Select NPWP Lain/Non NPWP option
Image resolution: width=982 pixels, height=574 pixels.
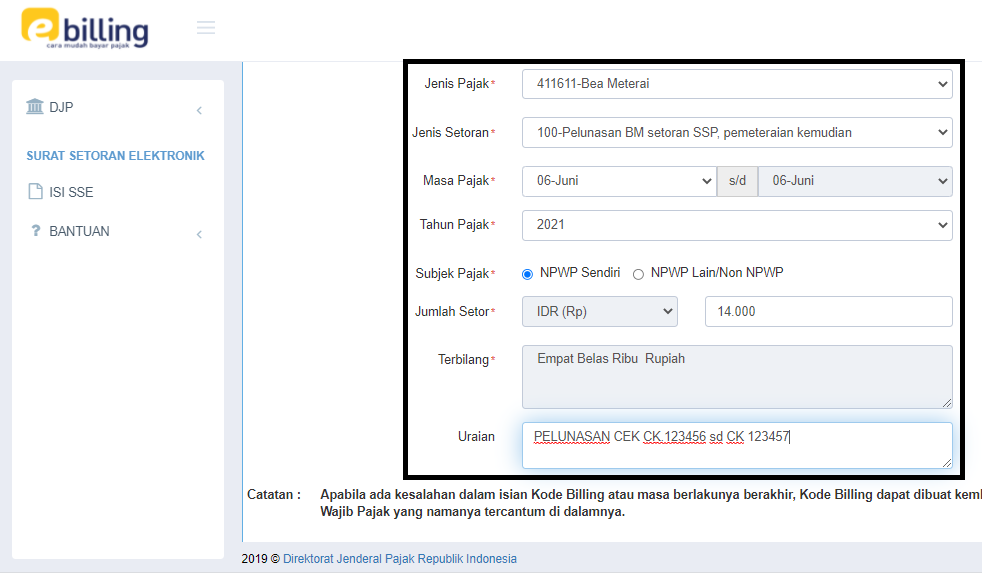coord(638,274)
